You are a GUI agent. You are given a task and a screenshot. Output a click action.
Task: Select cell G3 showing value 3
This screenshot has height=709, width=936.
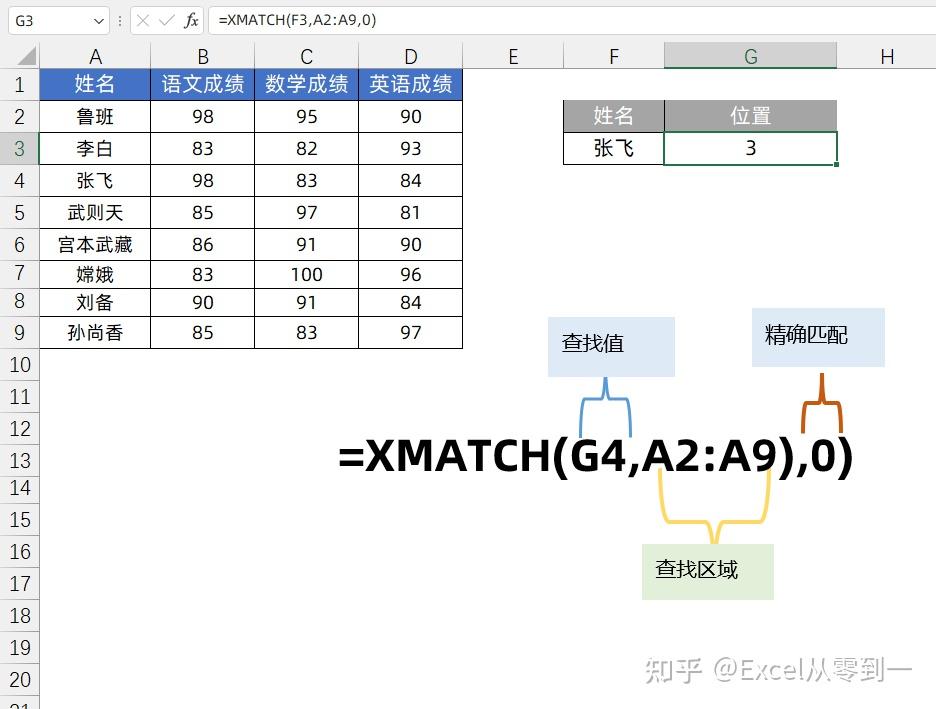(x=750, y=148)
